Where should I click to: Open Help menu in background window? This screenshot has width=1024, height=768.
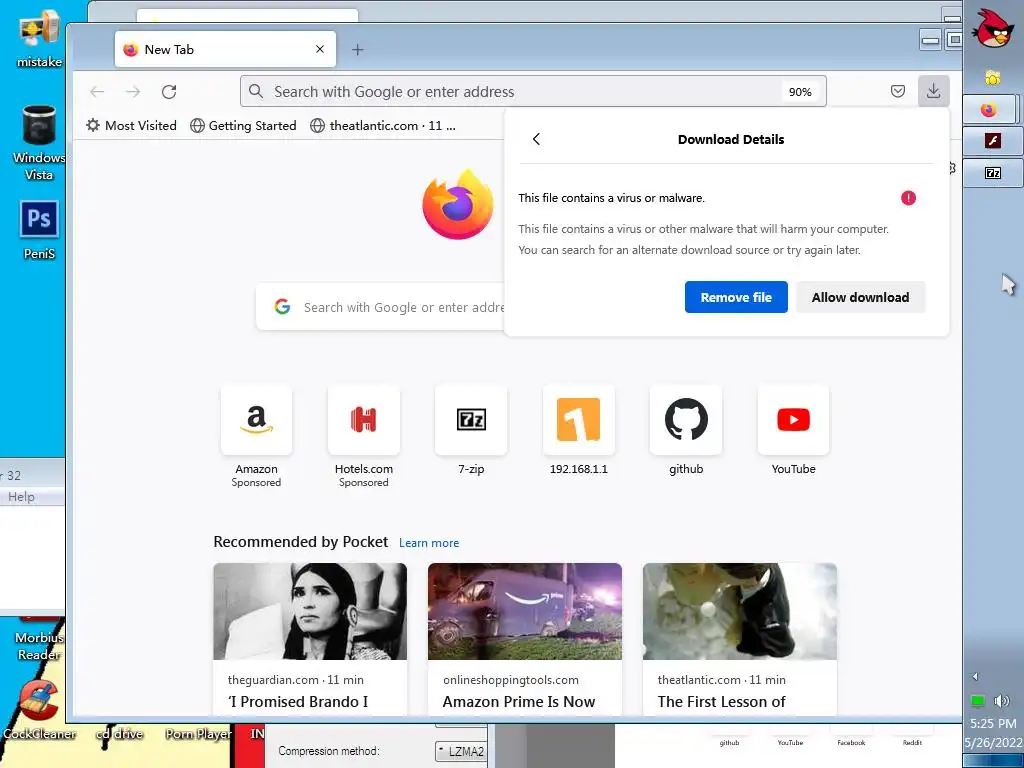(21, 497)
